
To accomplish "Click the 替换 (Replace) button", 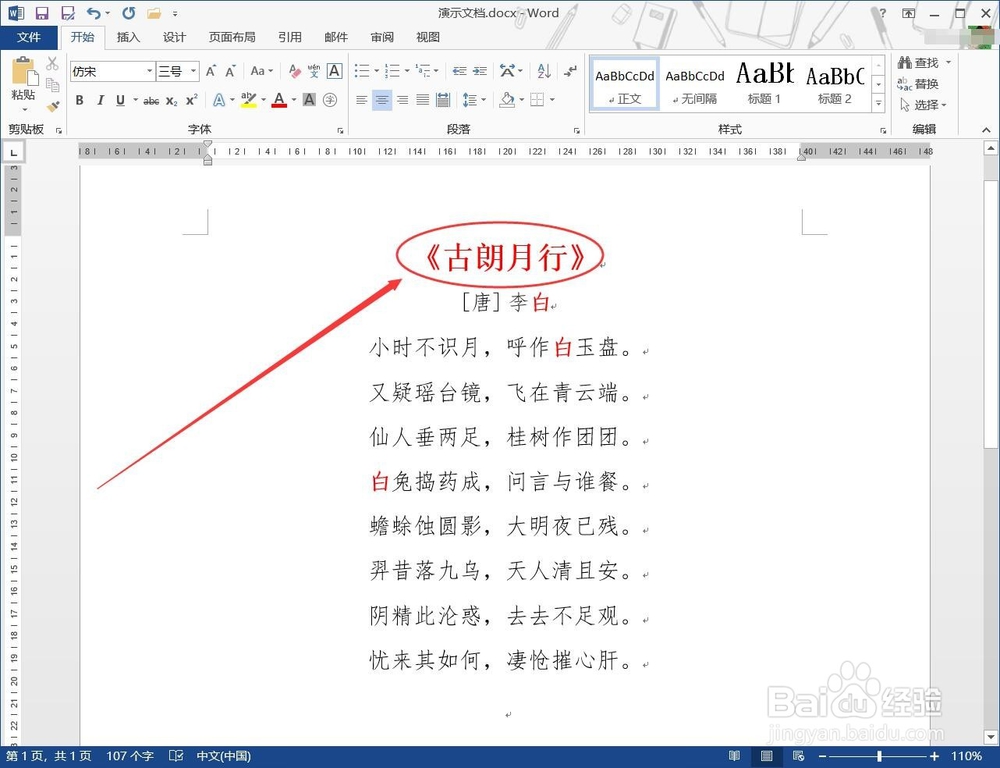I will click(x=923, y=84).
